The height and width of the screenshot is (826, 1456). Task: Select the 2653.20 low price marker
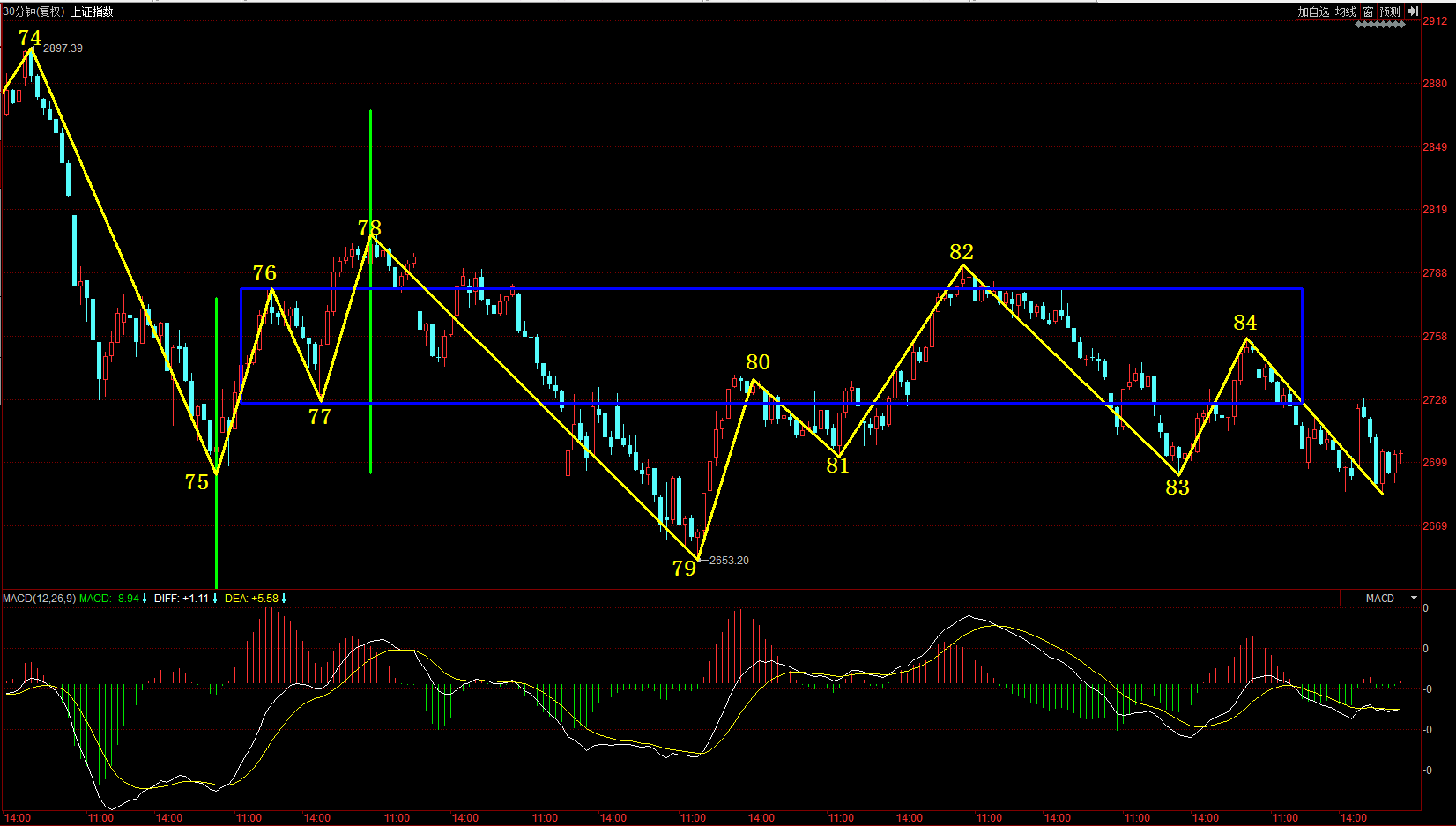click(729, 561)
